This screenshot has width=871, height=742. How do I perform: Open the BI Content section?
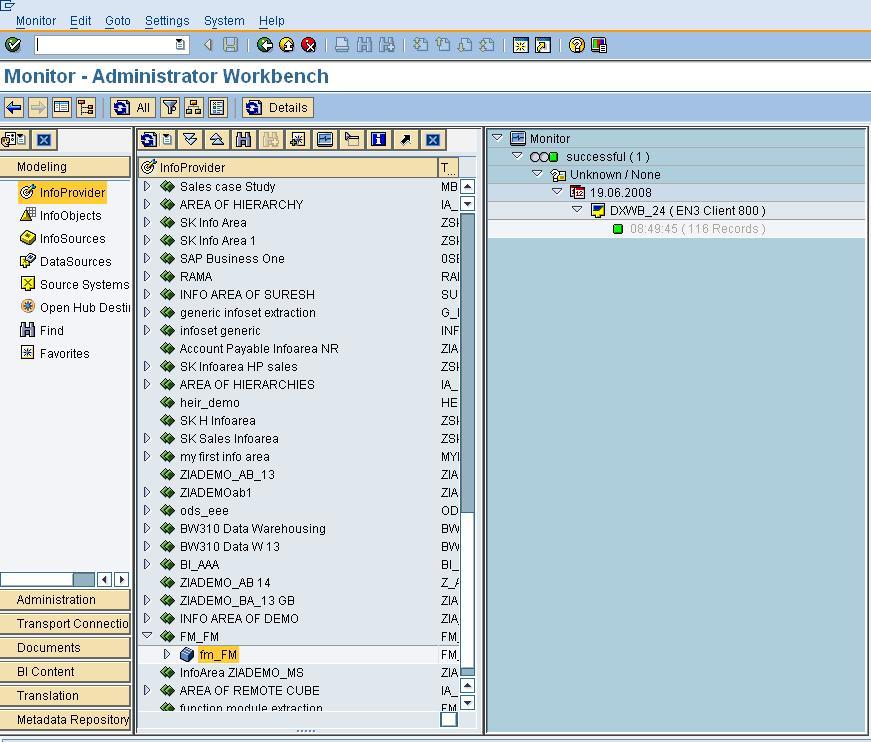pos(65,671)
